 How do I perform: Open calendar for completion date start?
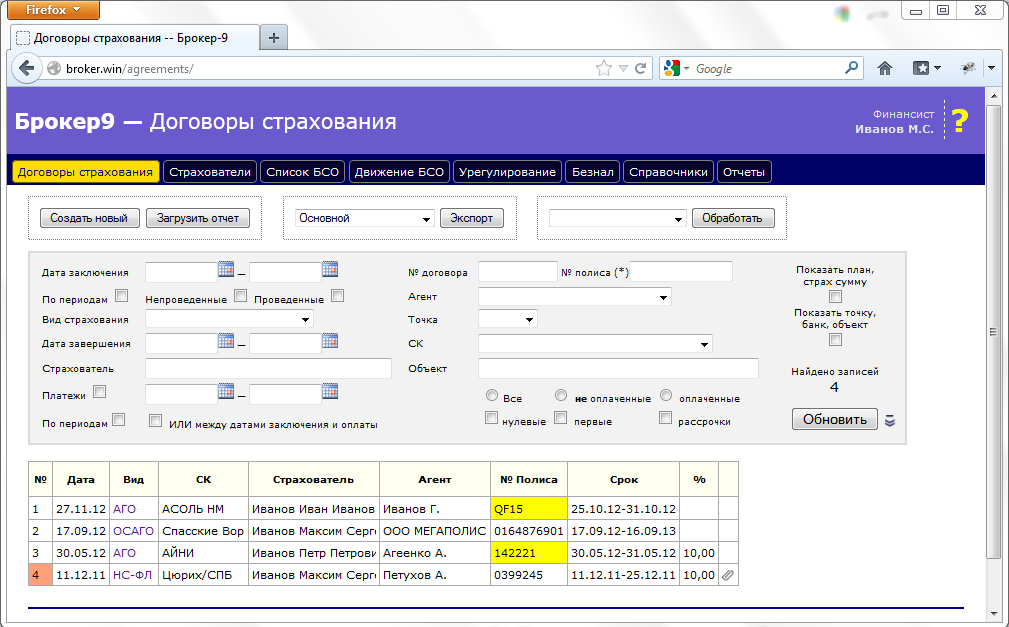click(x=226, y=341)
